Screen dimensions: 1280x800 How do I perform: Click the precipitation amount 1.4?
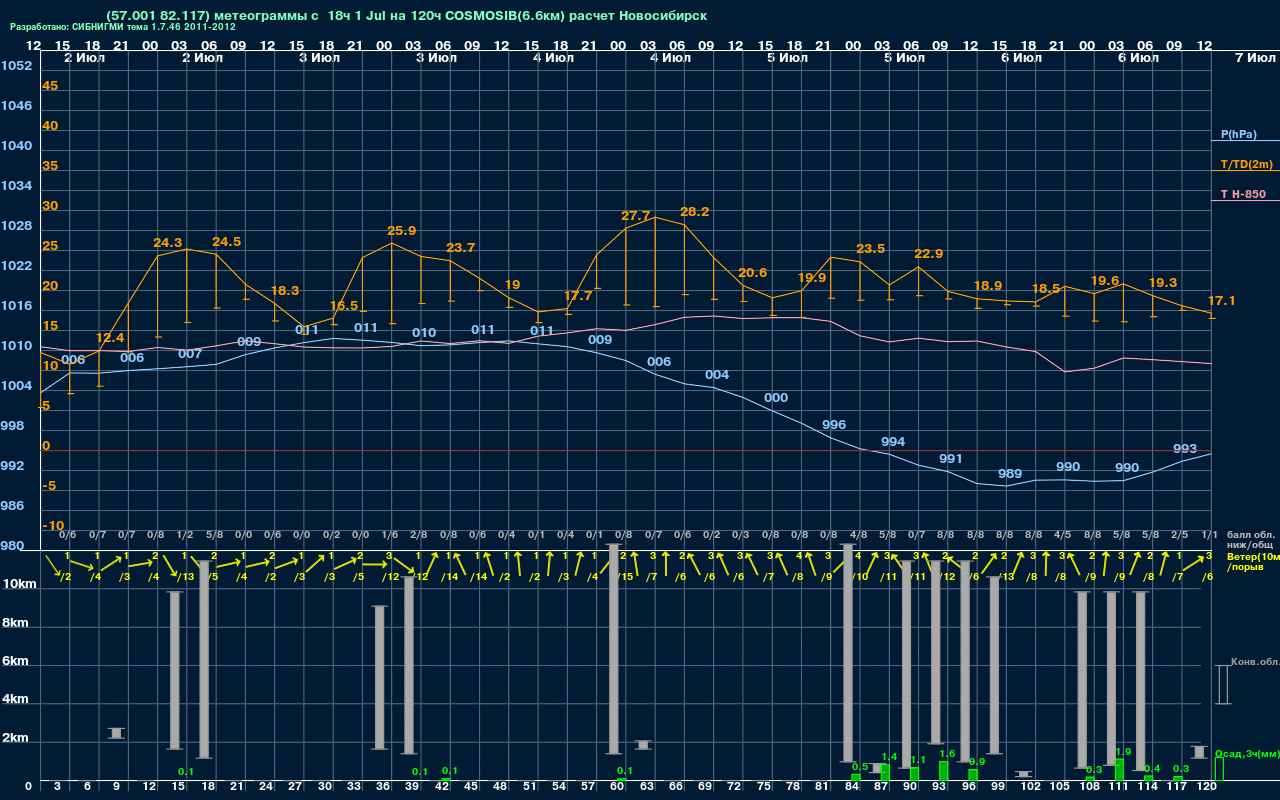coord(889,757)
